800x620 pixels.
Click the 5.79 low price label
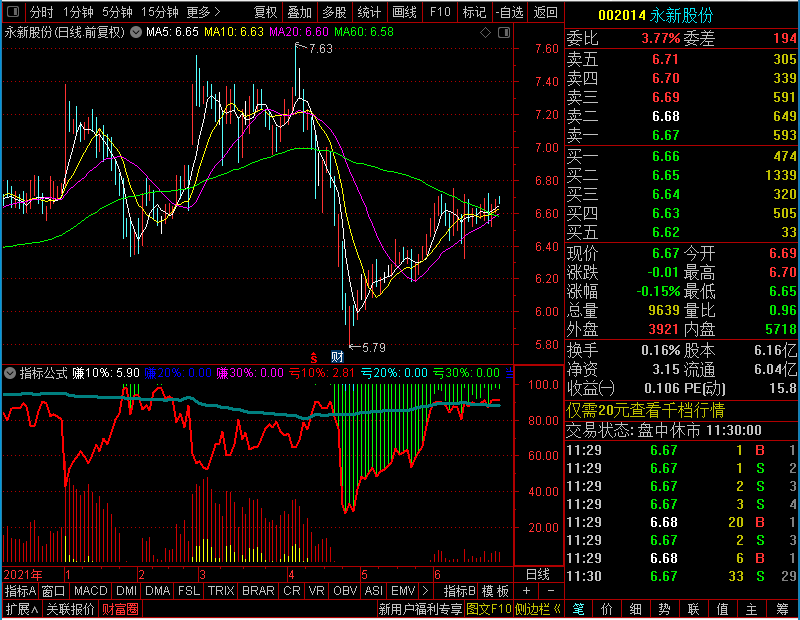tap(373, 348)
